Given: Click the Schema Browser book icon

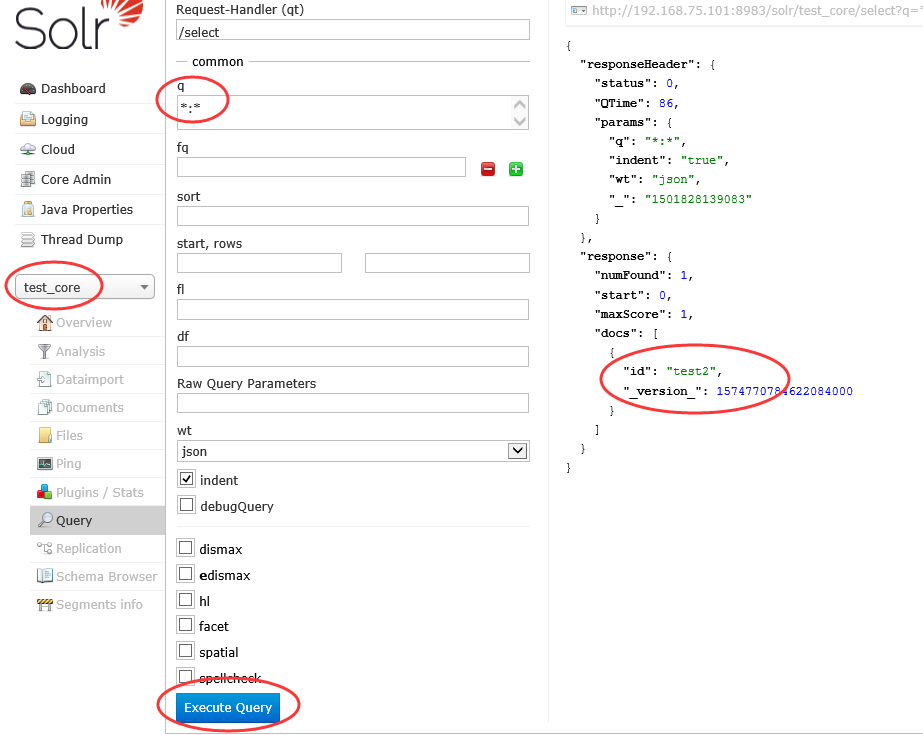Looking at the screenshot, I should [45, 576].
